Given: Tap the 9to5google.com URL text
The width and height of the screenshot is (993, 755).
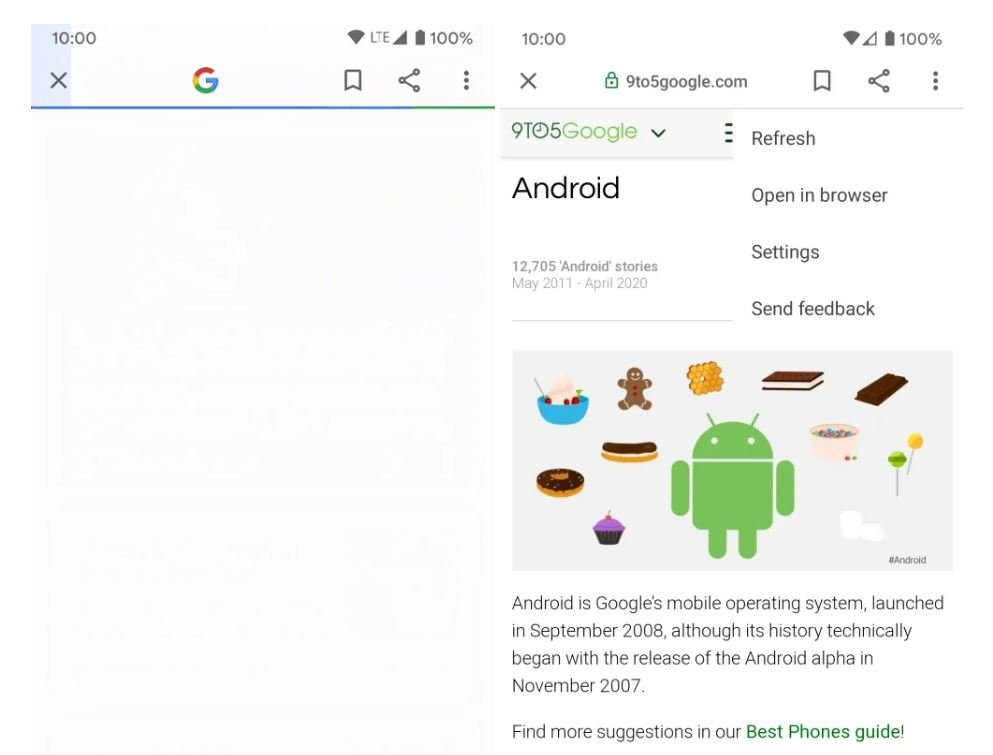Looking at the screenshot, I should click(x=686, y=82).
